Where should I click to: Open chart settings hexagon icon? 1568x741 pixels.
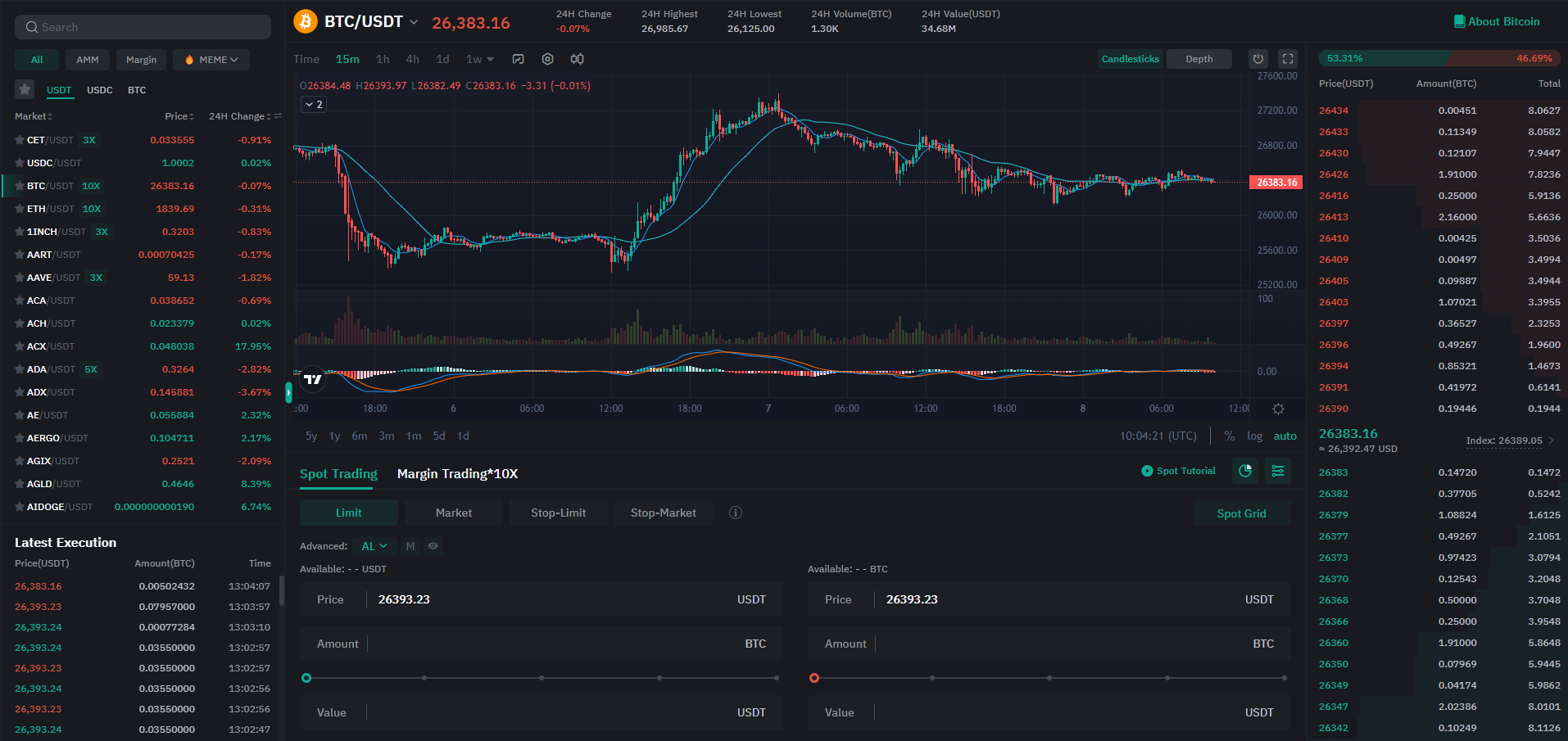(548, 59)
